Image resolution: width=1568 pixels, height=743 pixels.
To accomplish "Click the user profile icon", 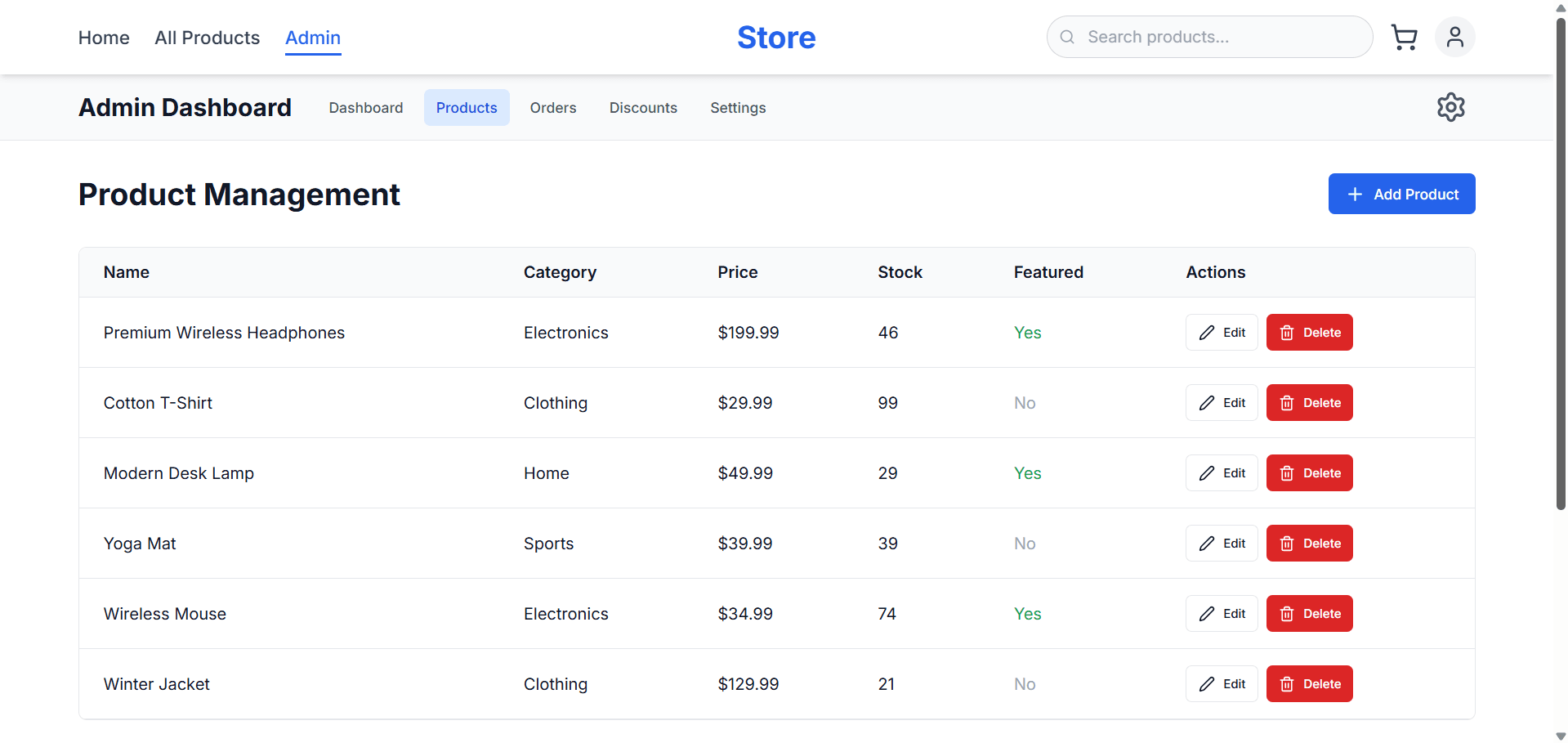I will [1454, 37].
